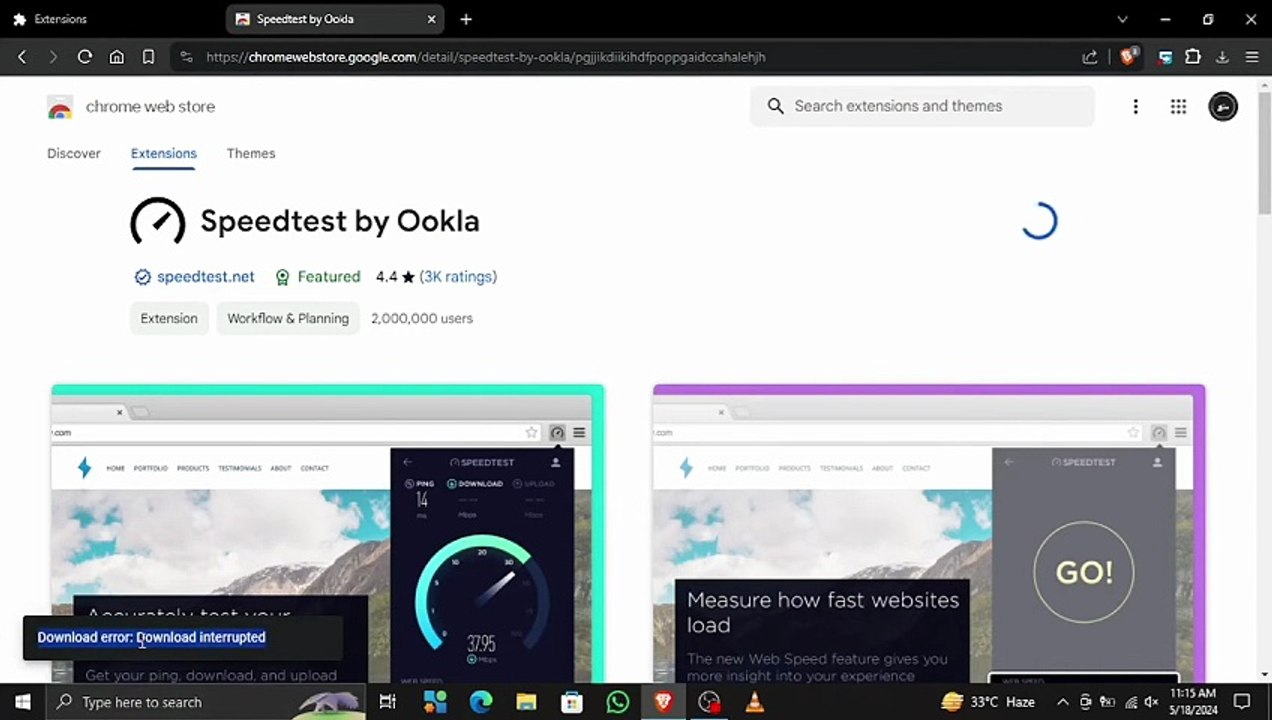Open the 3K ratings link
Image resolution: width=1272 pixels, height=720 pixels.
click(x=458, y=277)
